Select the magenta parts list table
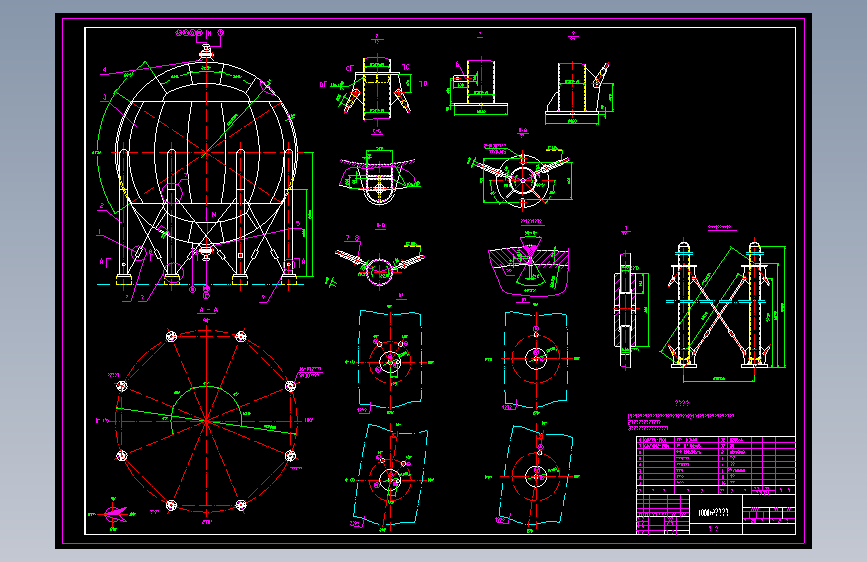Viewport: 867px width, 562px height. click(716, 465)
